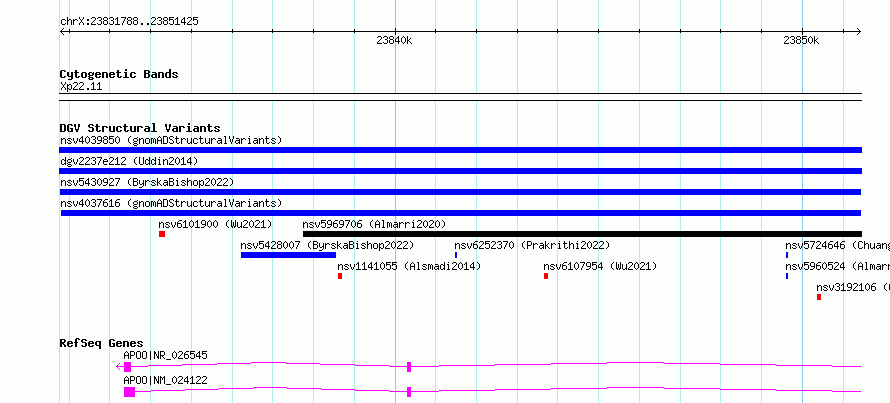Open the nsv5960524 variant label
Screen dimensions: 890x403
click(837, 266)
